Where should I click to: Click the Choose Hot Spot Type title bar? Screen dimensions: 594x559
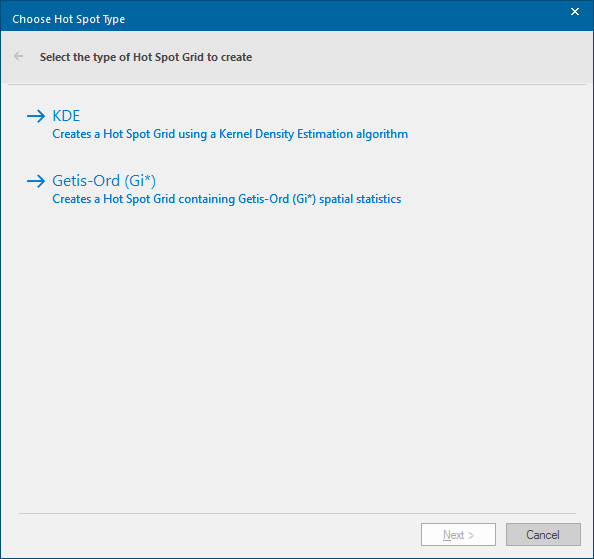pos(288,16)
